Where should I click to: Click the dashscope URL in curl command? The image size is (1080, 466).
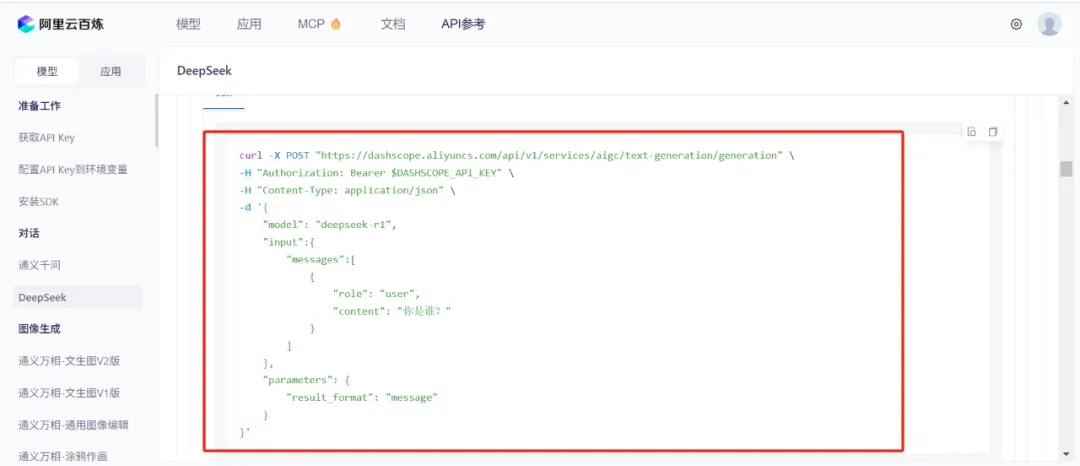tap(549, 156)
